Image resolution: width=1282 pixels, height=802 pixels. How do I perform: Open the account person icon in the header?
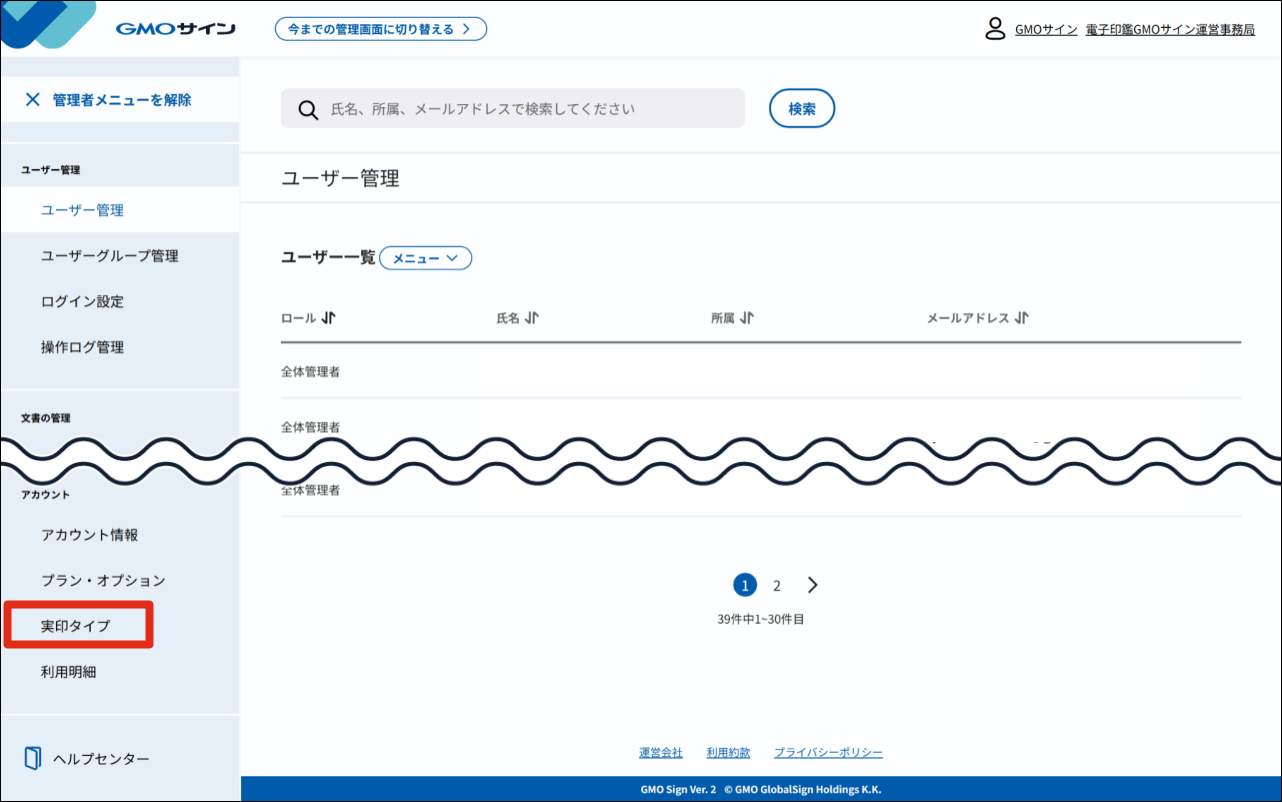point(995,29)
